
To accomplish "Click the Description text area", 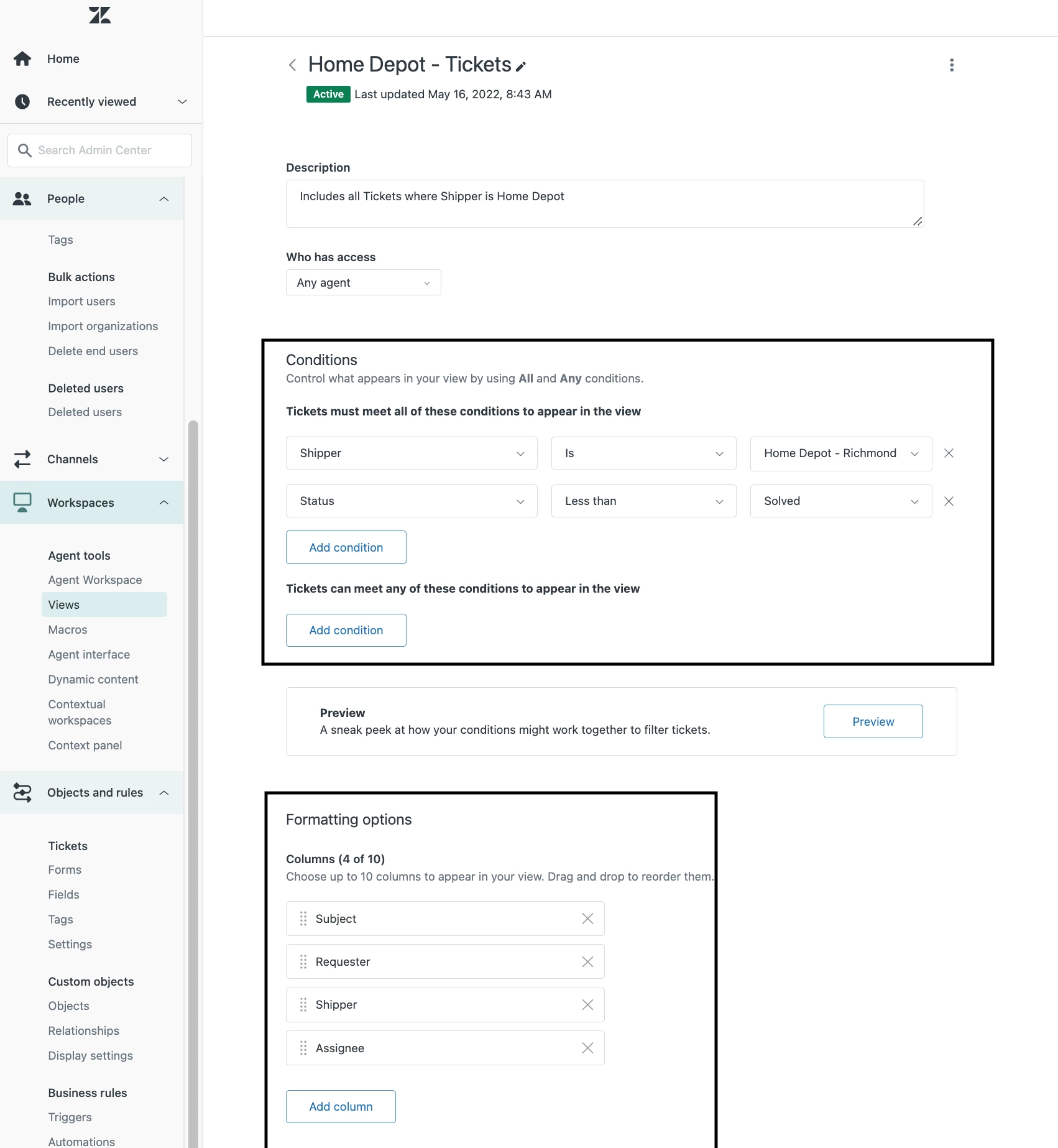I will (605, 203).
